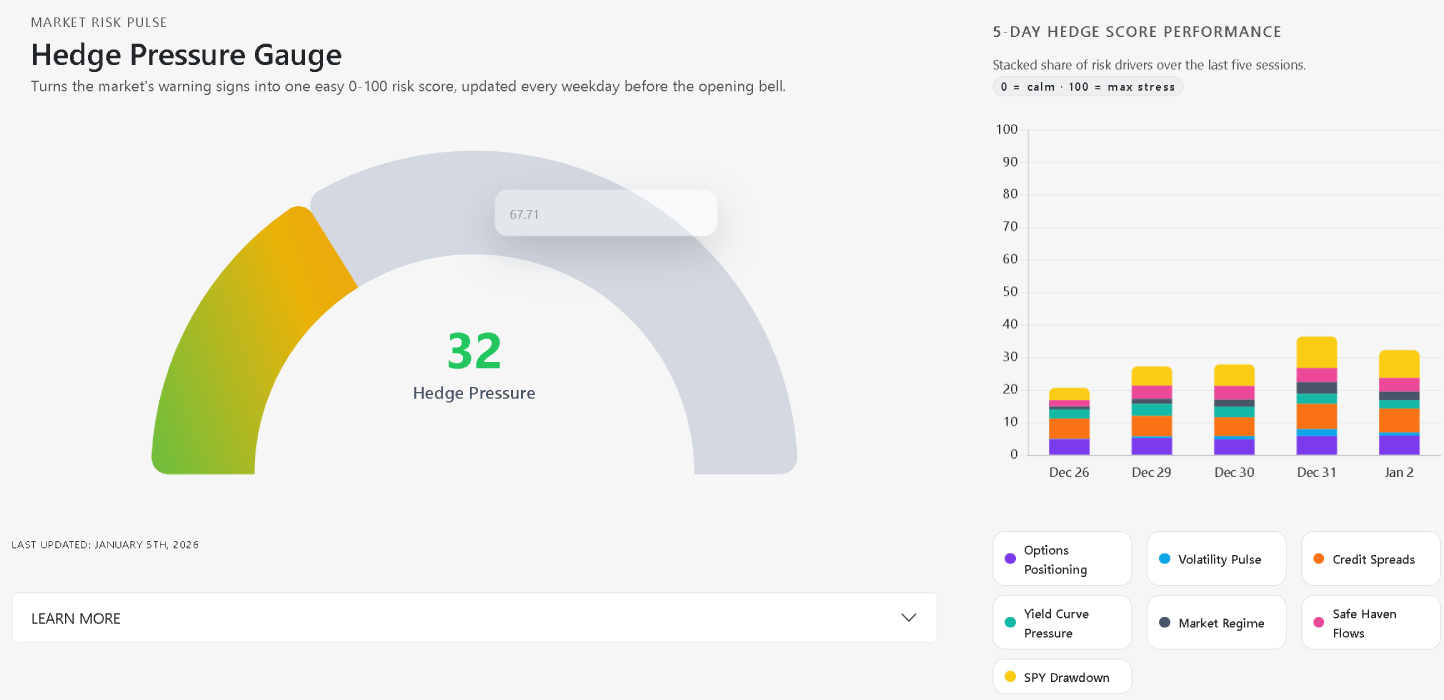Click the Hedge Pressure Gauge heading
Image resolution: width=1444 pixels, height=700 pixels.
[186, 54]
